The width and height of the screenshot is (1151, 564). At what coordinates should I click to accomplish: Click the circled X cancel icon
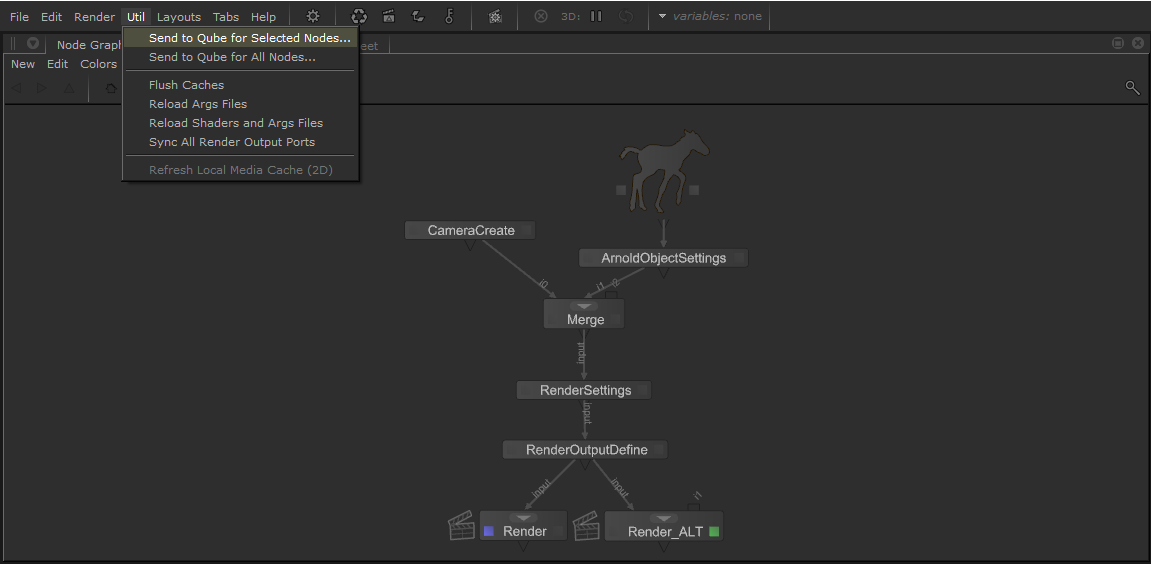[x=540, y=16]
